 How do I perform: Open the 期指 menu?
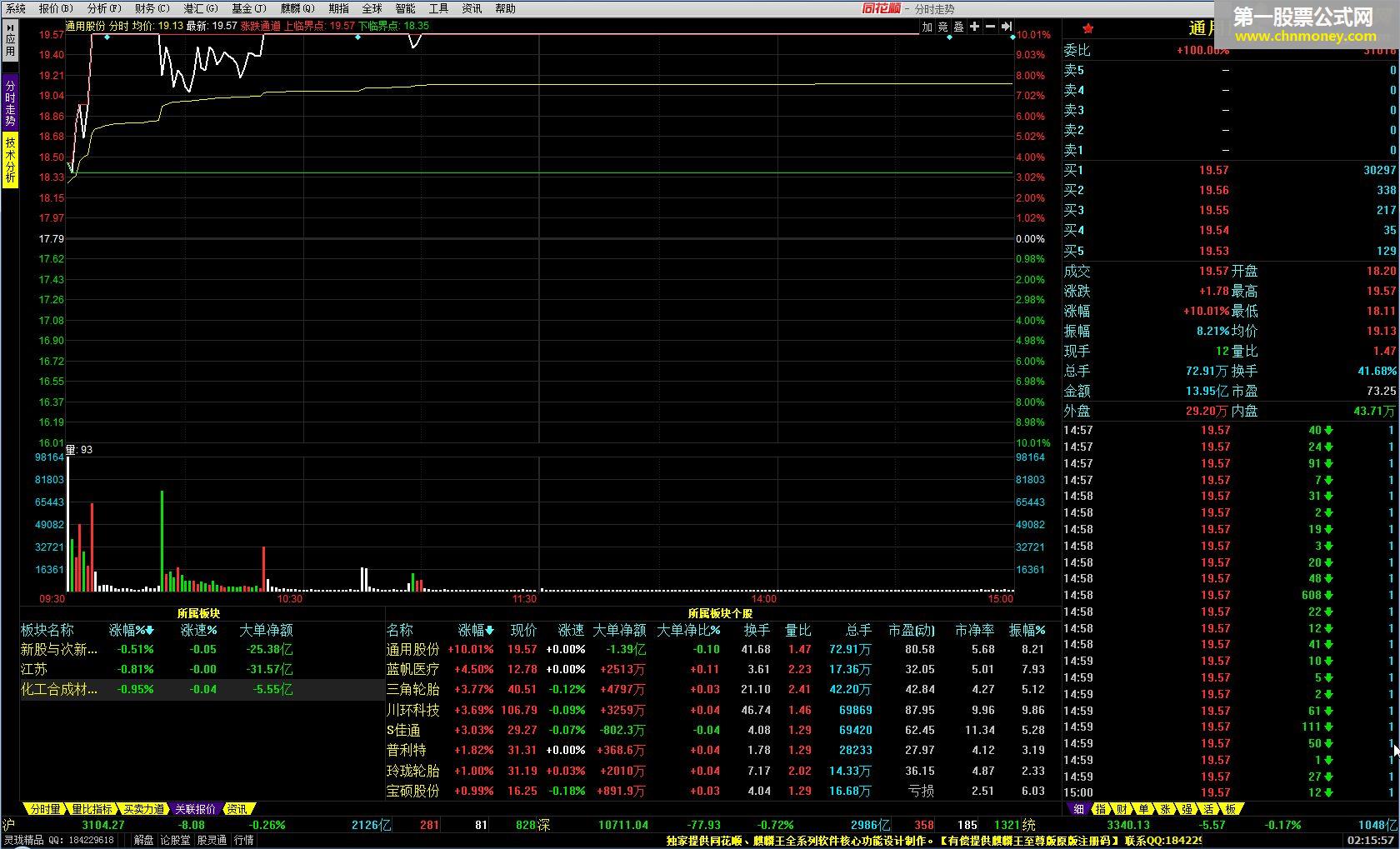(338, 8)
